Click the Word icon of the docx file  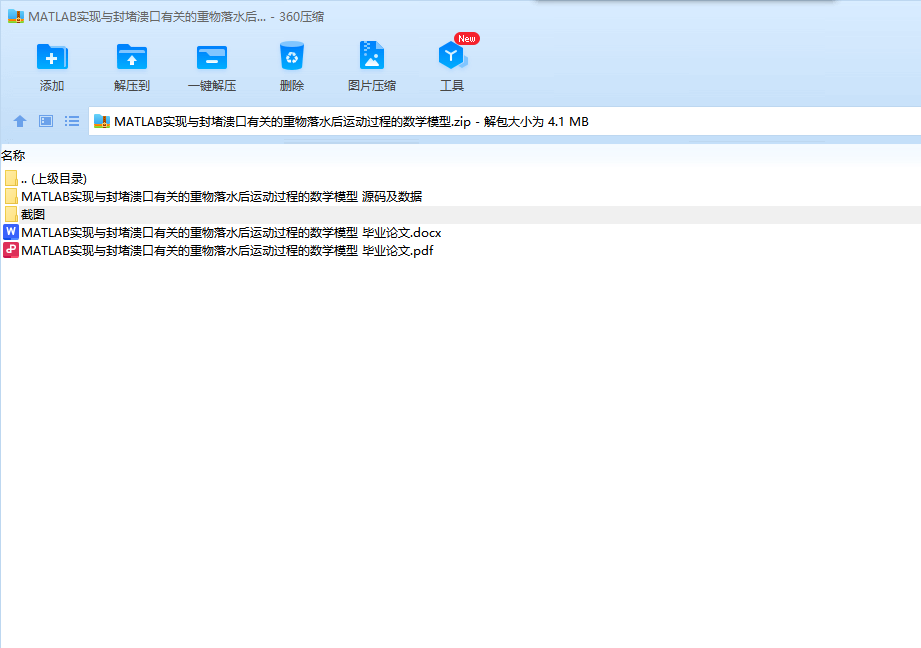click(11, 232)
